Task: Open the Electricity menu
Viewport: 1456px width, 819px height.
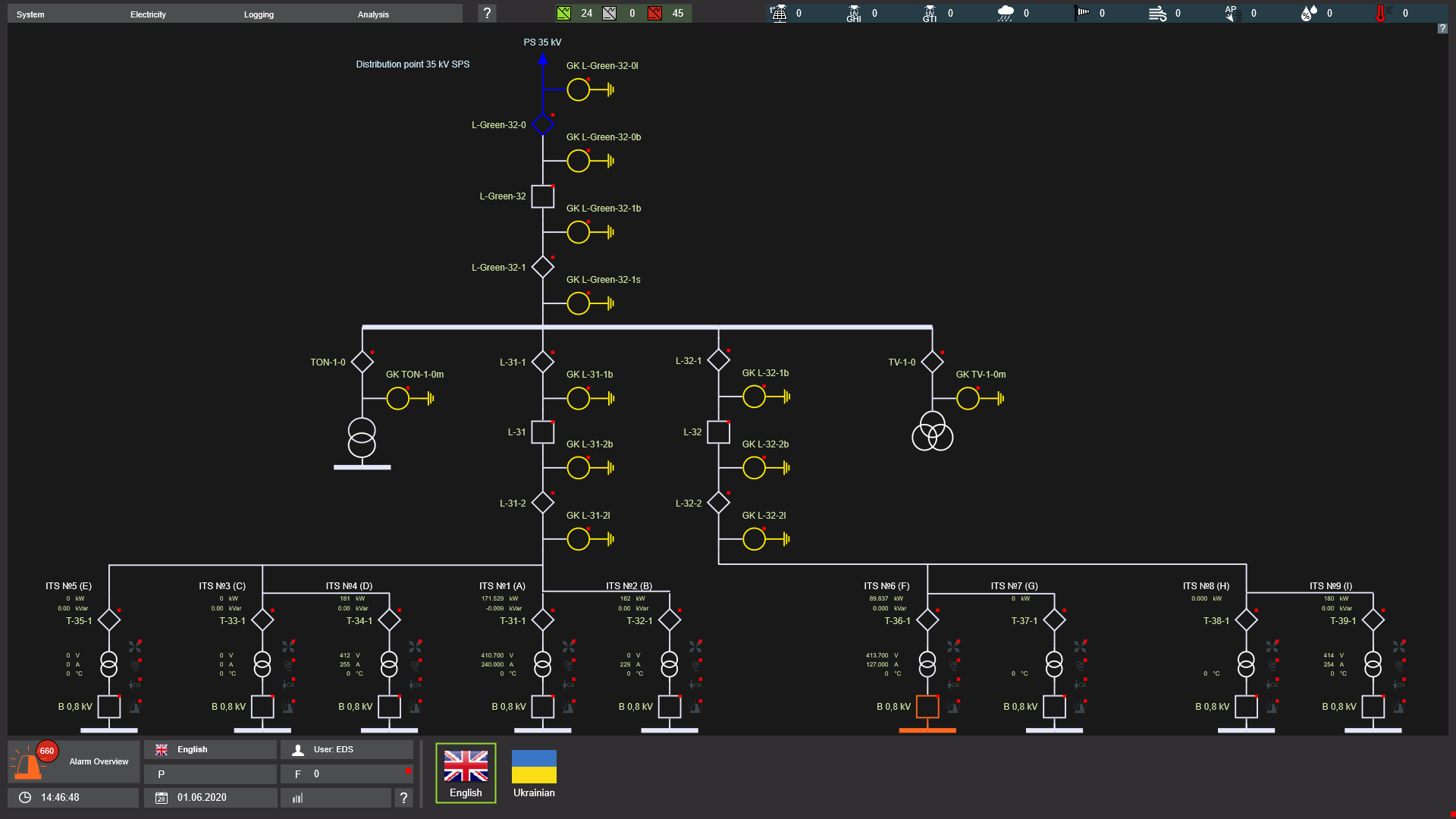Action: (x=148, y=14)
